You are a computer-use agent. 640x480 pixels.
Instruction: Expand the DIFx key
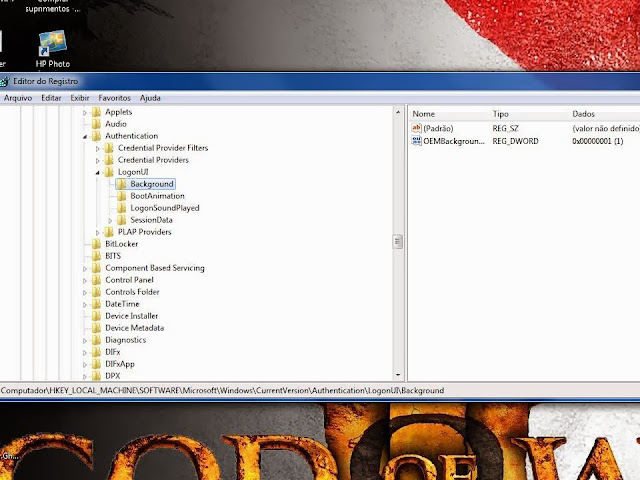coord(85,352)
